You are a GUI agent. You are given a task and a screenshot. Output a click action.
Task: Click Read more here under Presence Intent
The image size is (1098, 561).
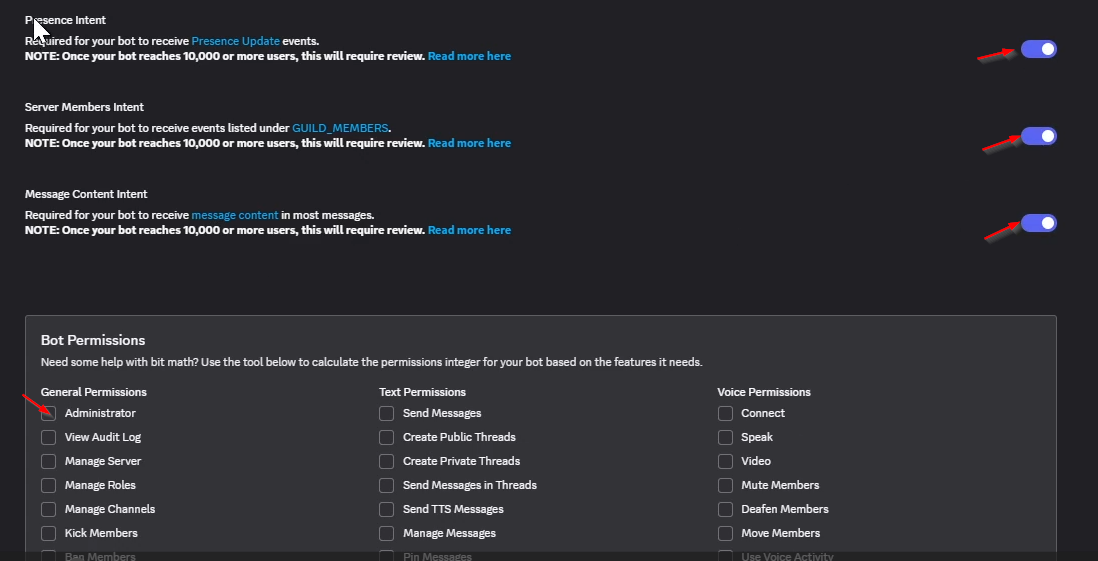coord(469,56)
